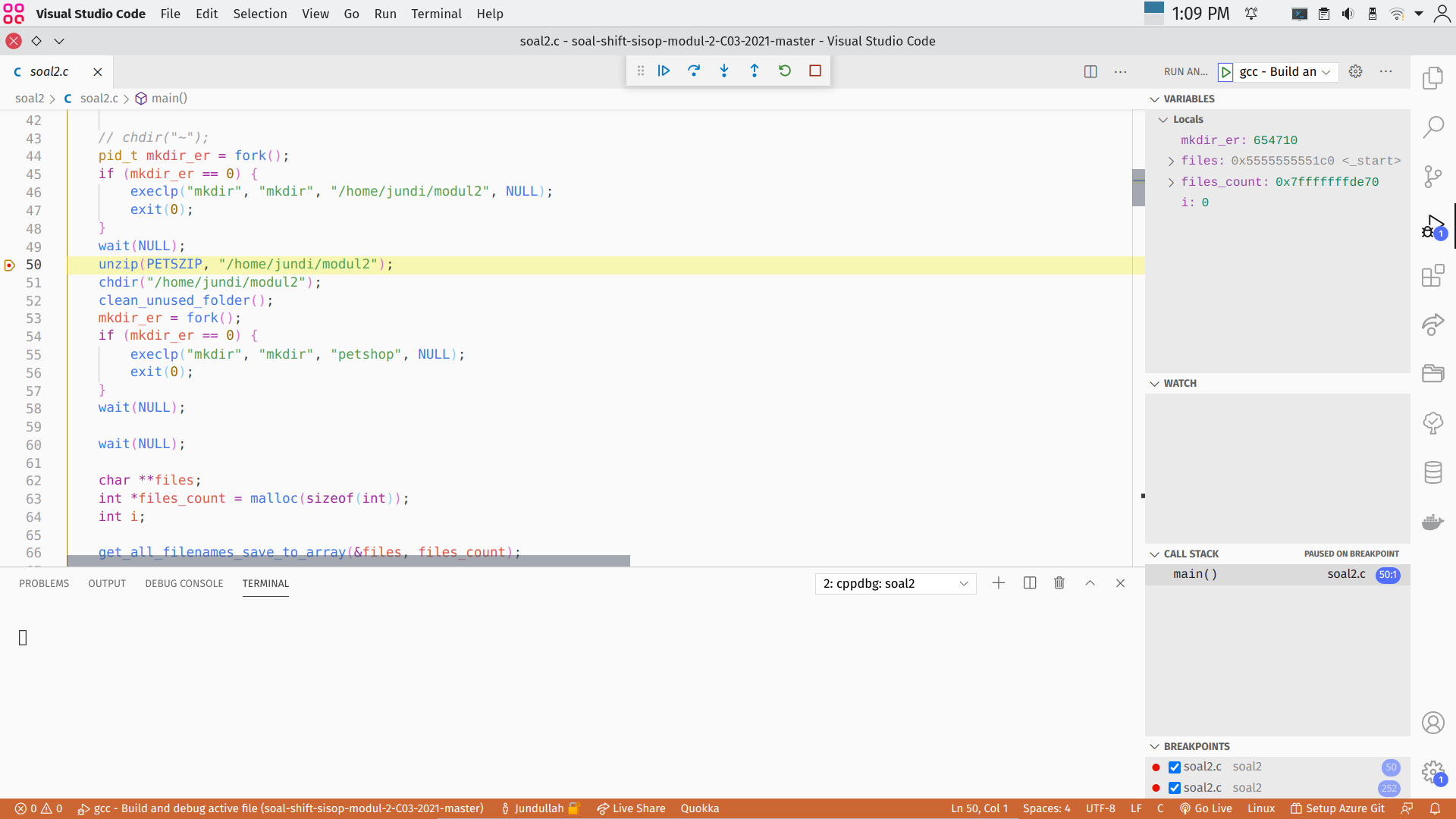Step out of current function
Image resolution: width=1456 pixels, height=819 pixels.
755,71
